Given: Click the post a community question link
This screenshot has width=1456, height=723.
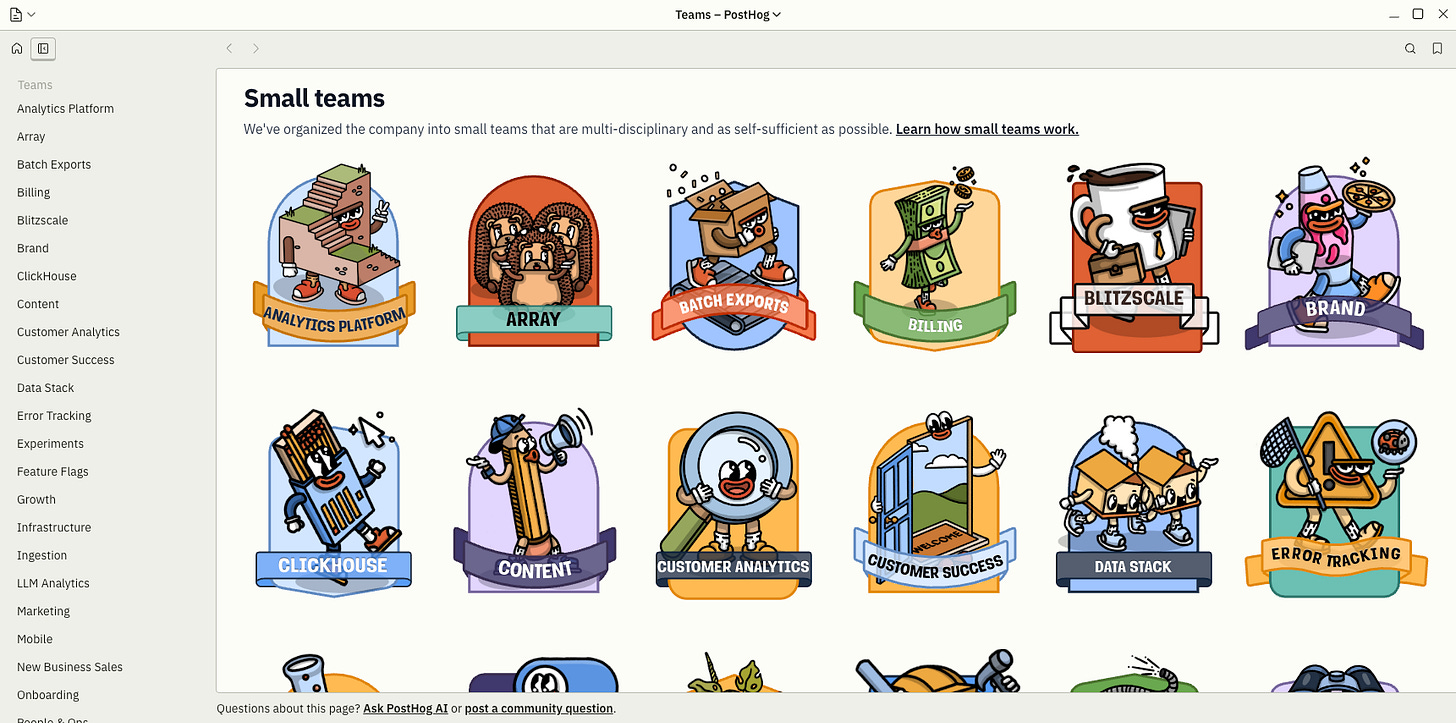Looking at the screenshot, I should pos(539,708).
